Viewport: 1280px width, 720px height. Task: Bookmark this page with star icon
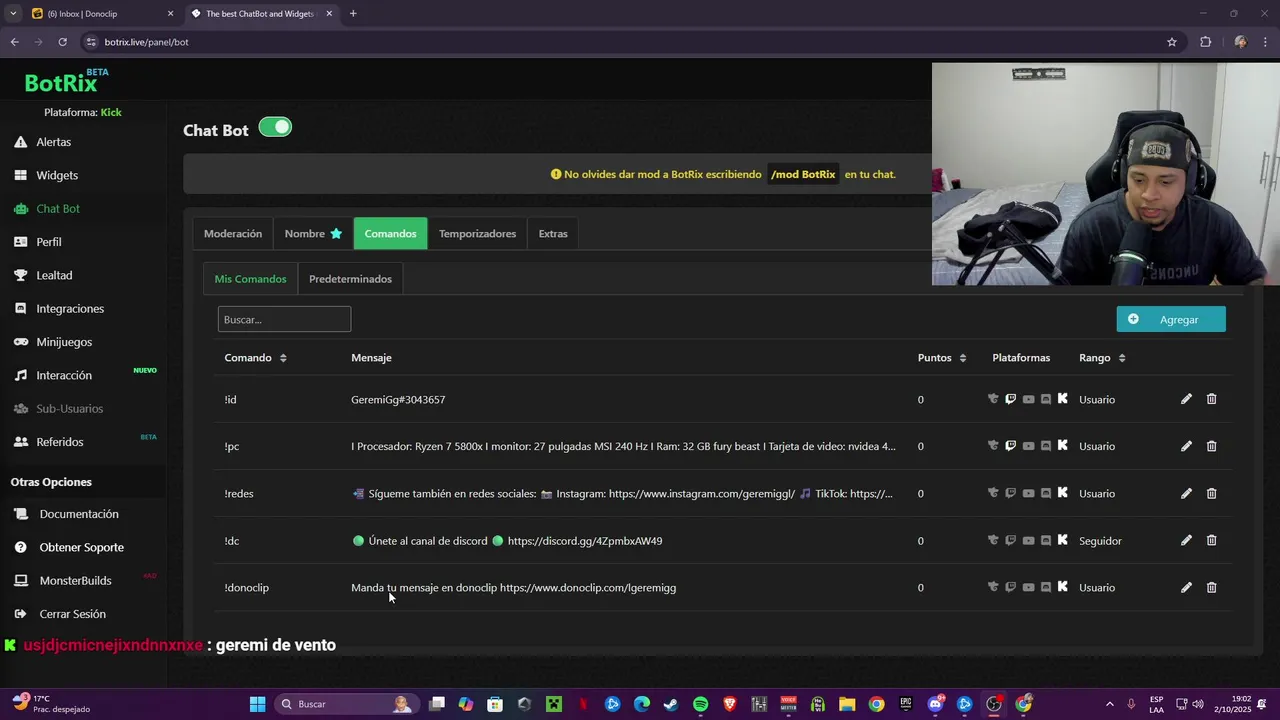pyautogui.click(x=1172, y=42)
